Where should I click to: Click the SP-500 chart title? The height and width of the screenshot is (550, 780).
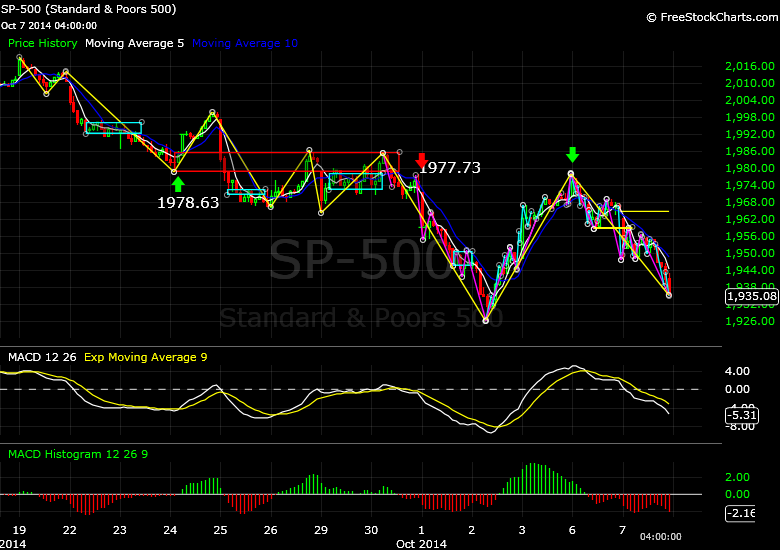coord(90,9)
